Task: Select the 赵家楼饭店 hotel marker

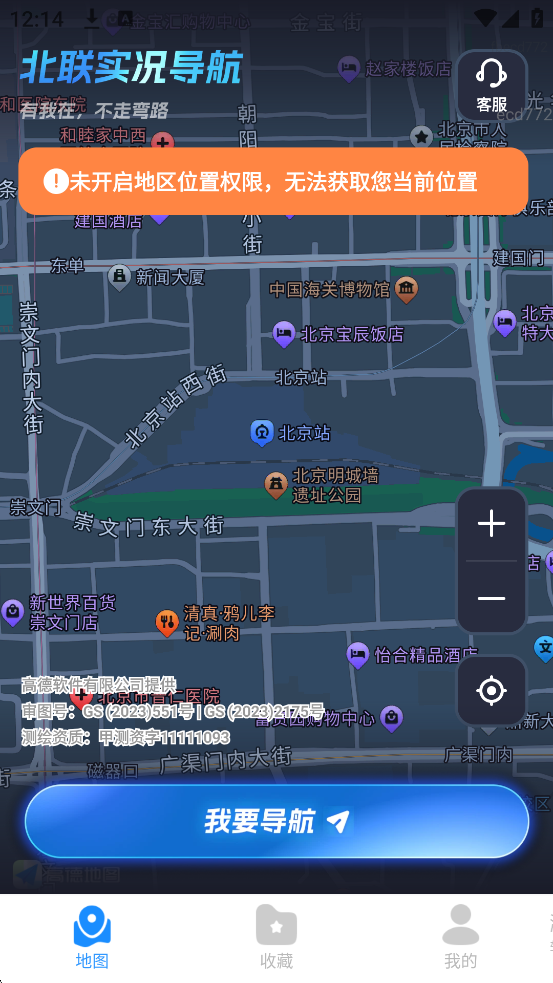Action: (349, 68)
